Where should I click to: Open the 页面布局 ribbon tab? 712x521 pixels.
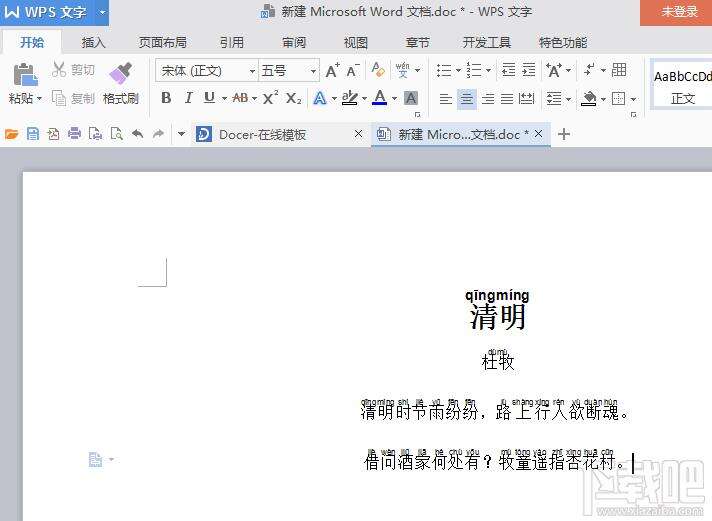pos(163,43)
